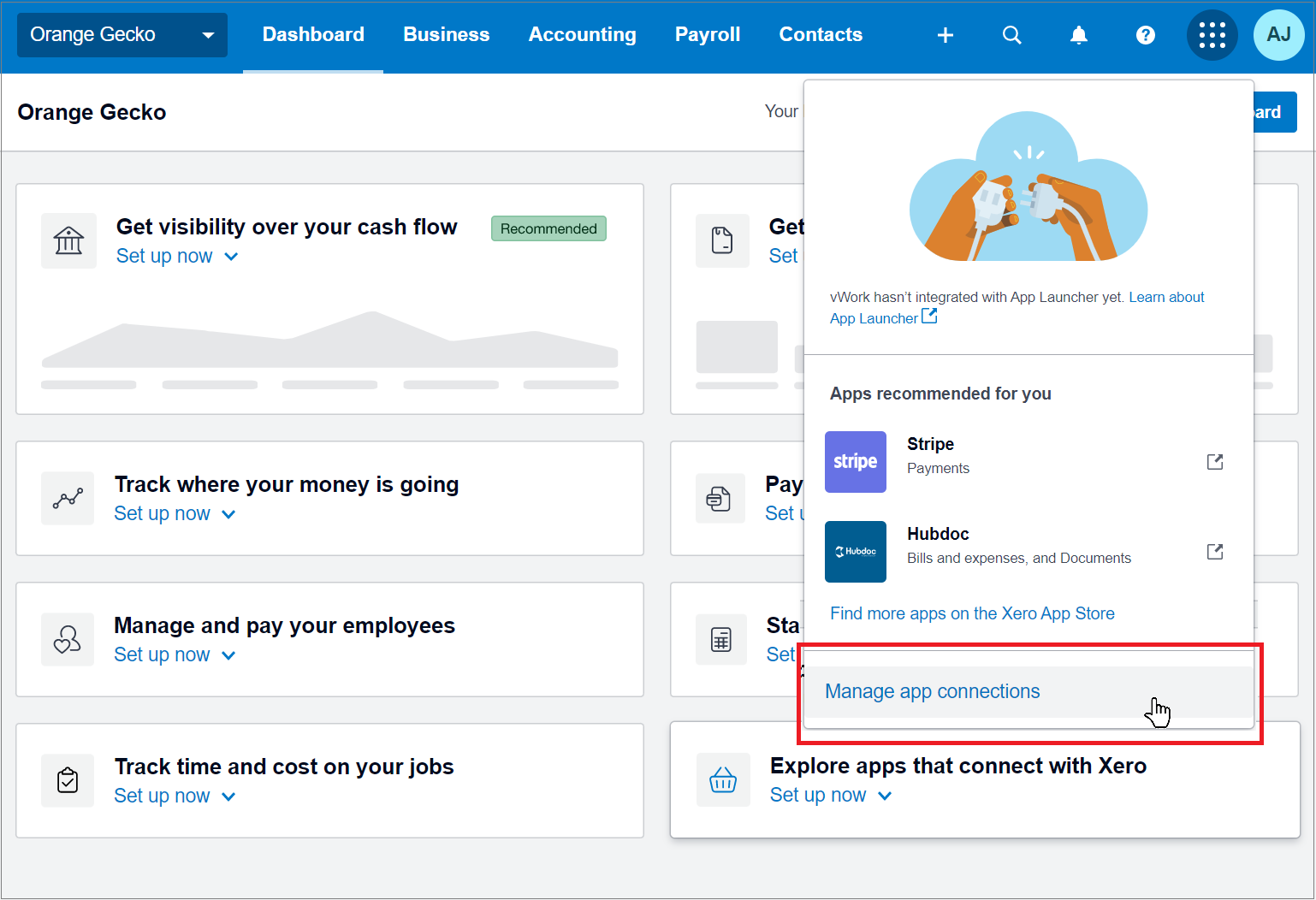1316x900 pixels.
Task: Click the Orange Gecko page title
Action: [x=92, y=112]
